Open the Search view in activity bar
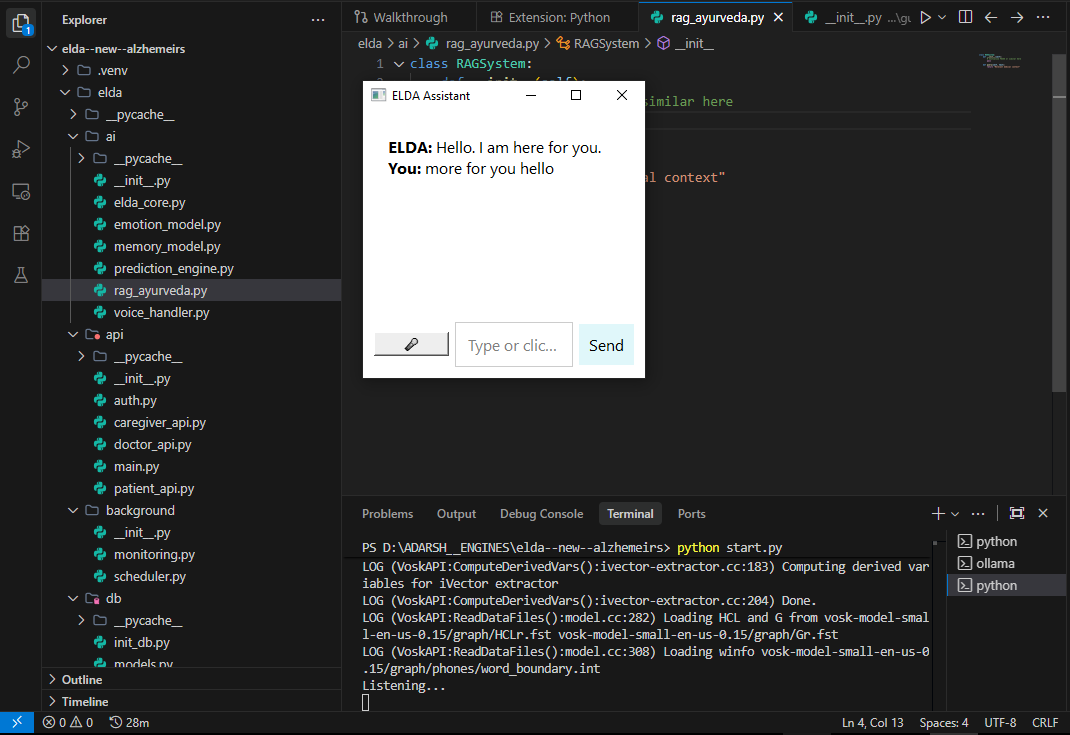The height and width of the screenshot is (735, 1070). [x=21, y=65]
